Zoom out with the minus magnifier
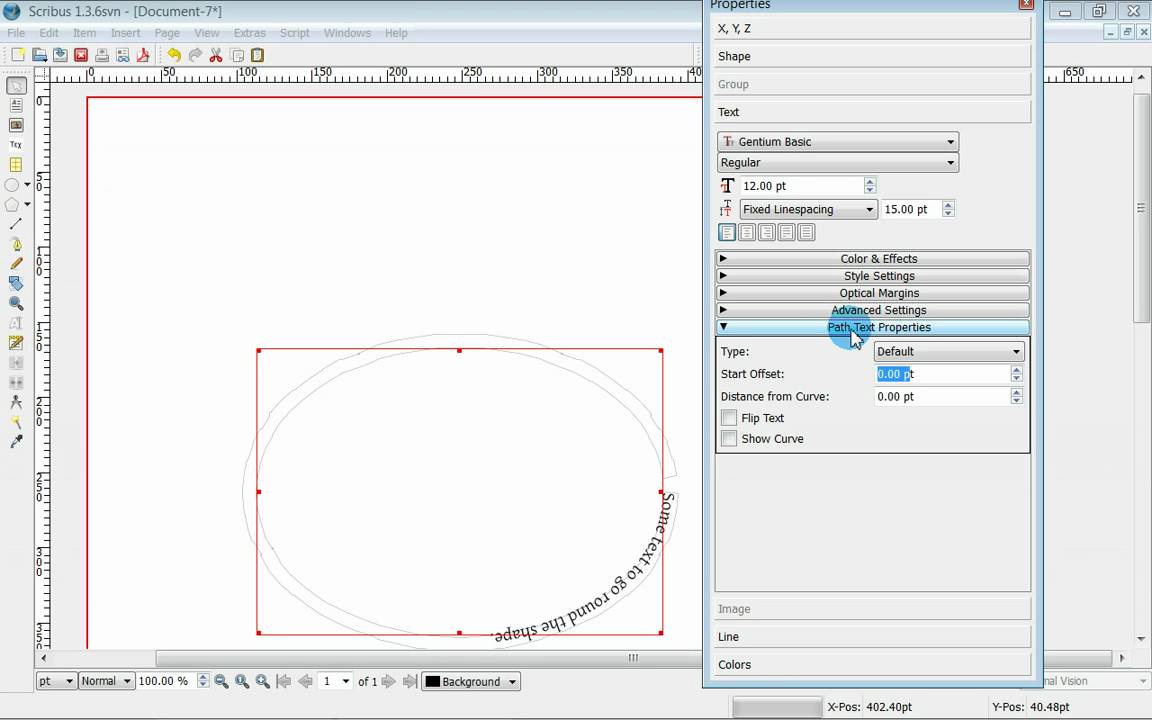 pyautogui.click(x=221, y=682)
